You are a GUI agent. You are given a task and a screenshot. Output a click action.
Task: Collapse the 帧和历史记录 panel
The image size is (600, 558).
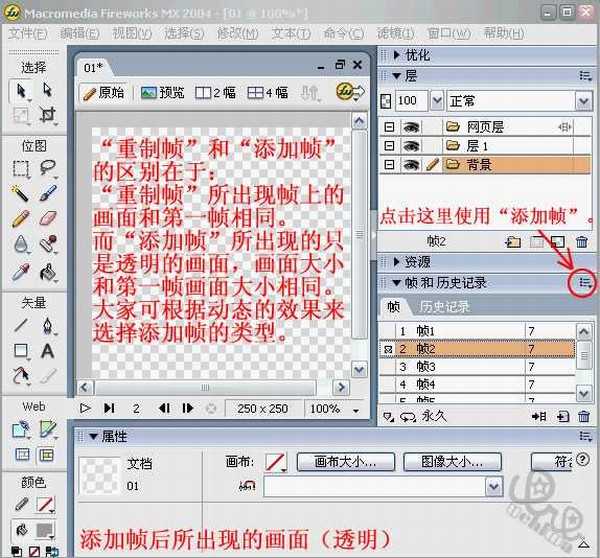coord(397,283)
